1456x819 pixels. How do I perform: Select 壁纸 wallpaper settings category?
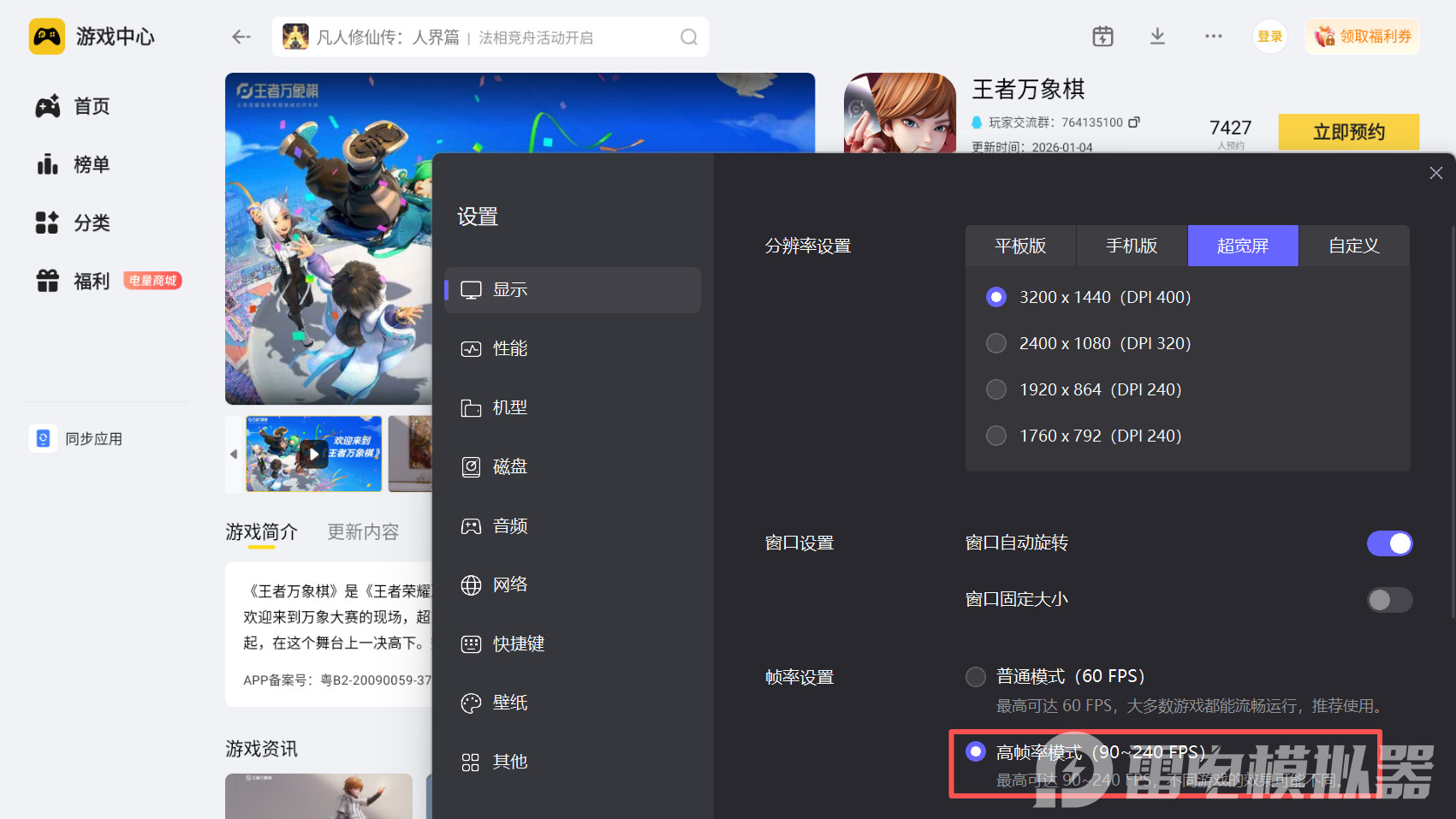[573, 703]
